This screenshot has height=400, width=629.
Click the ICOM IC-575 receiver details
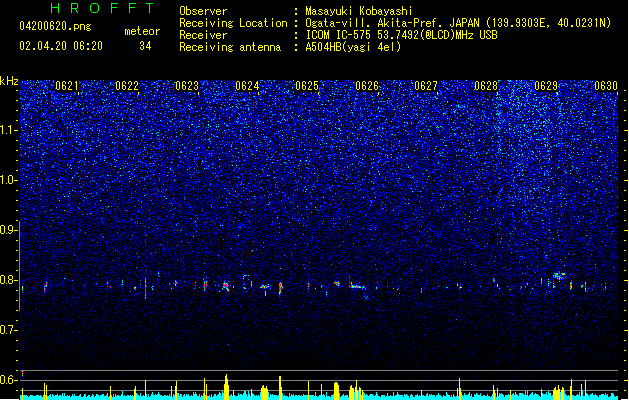click(401, 35)
